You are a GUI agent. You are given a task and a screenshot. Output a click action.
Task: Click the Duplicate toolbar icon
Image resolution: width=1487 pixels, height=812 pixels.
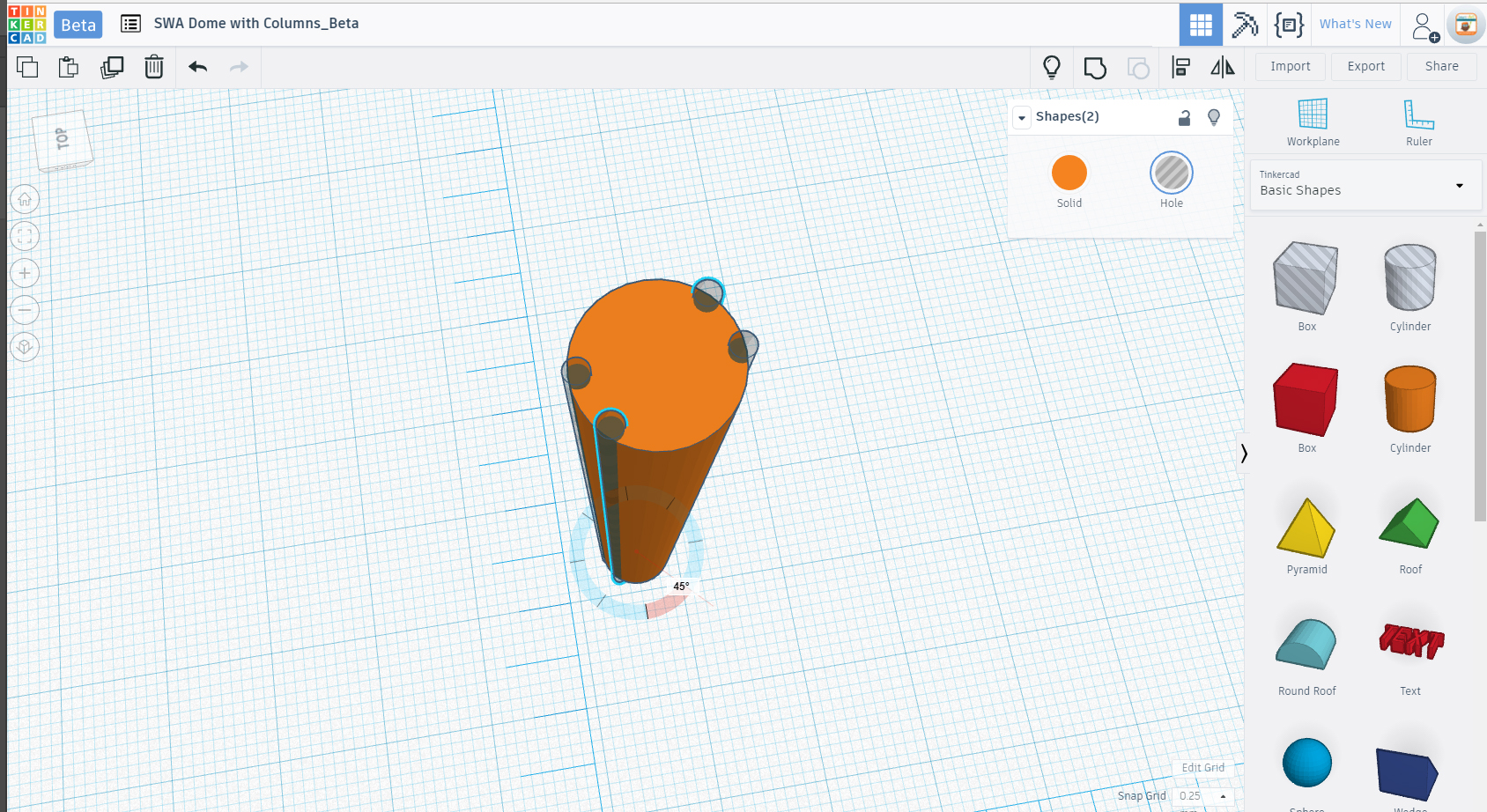coord(112,67)
